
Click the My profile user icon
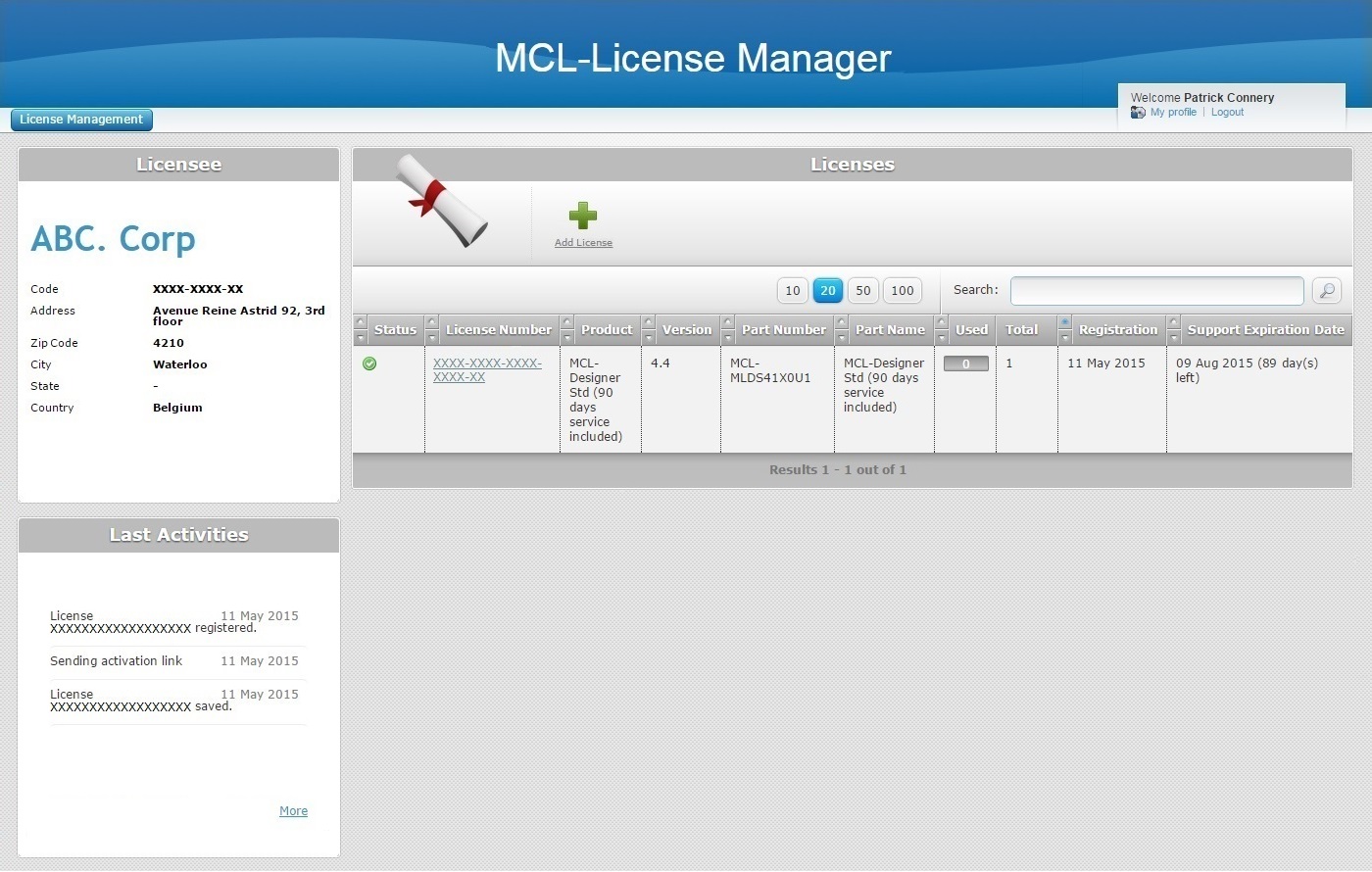[x=1138, y=113]
